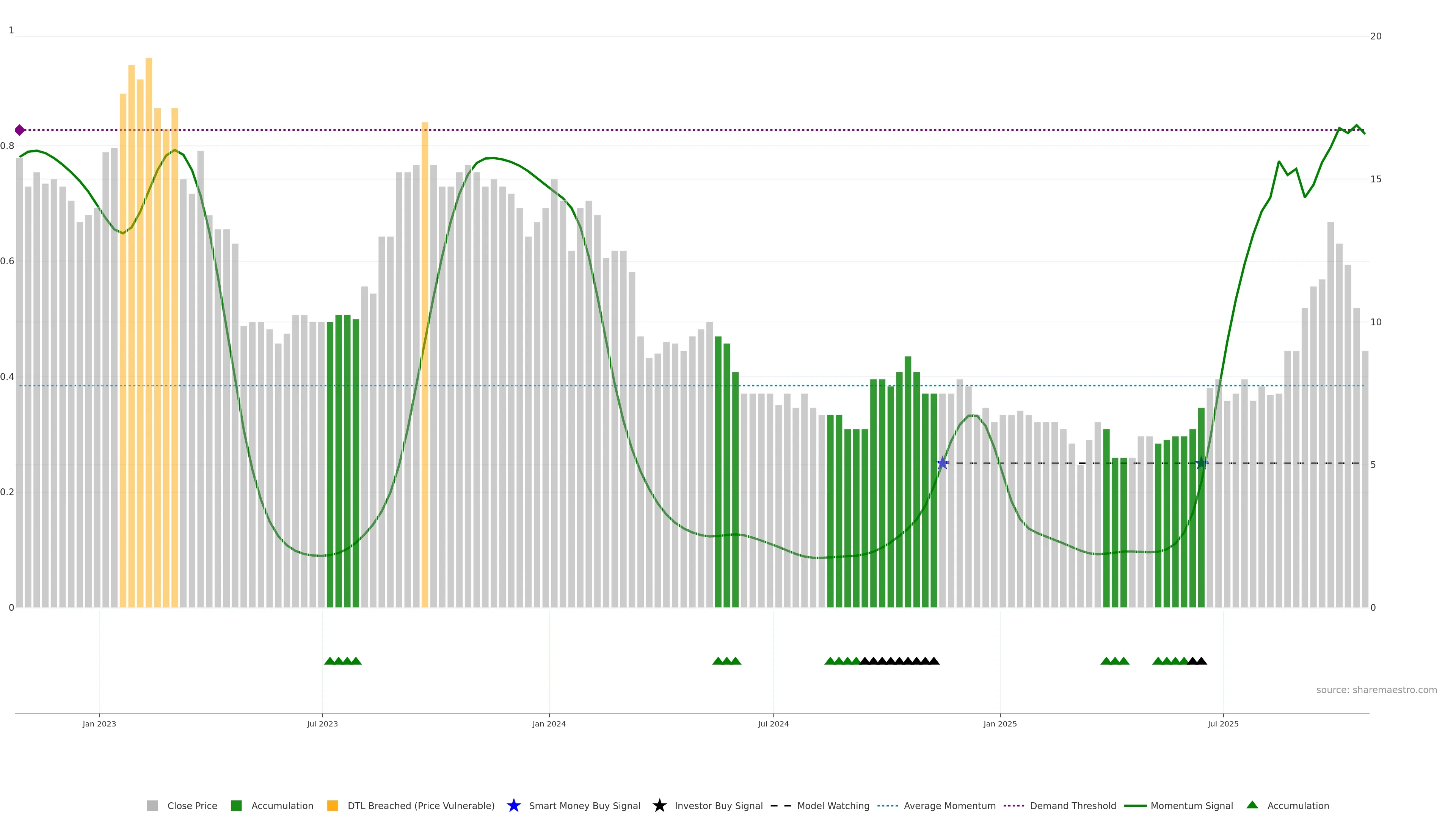Click the black Investor Buy Signal star

659,805
